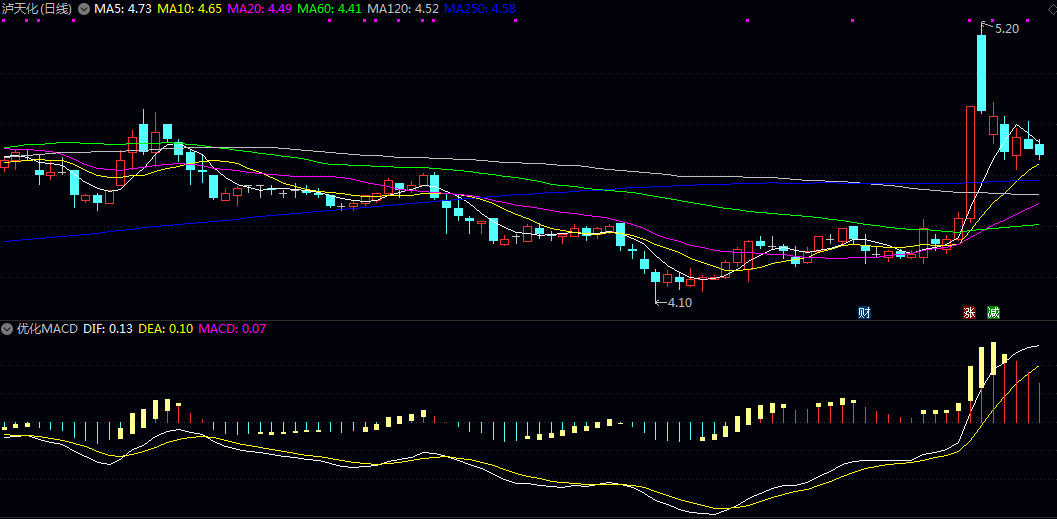The height and width of the screenshot is (519, 1057).
Task: Expand the 优化MACD indicator settings arrow
Action: click(7, 328)
